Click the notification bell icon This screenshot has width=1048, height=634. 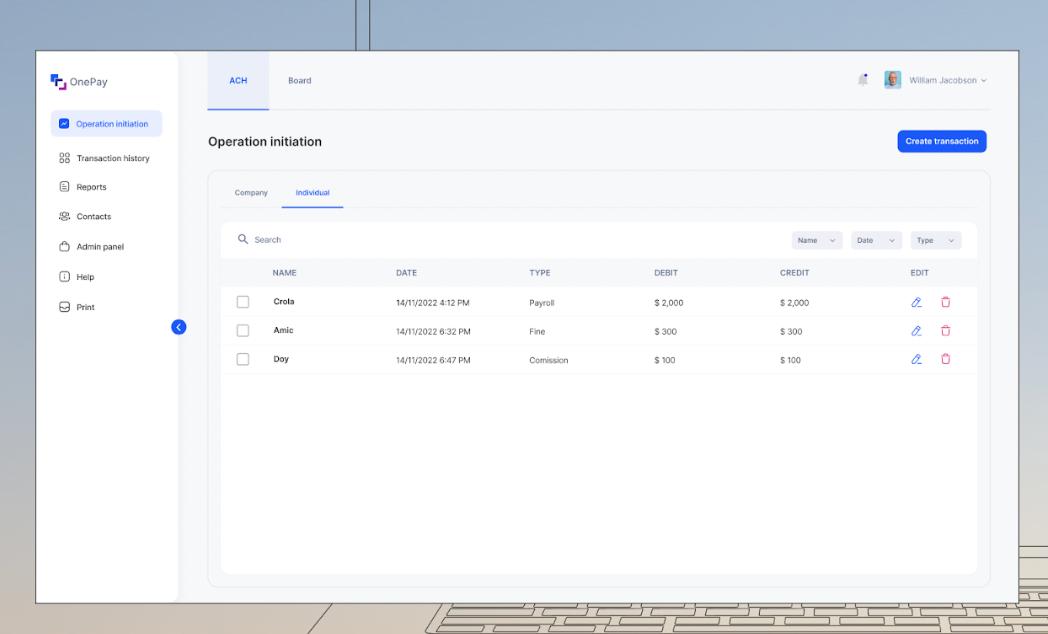862,80
